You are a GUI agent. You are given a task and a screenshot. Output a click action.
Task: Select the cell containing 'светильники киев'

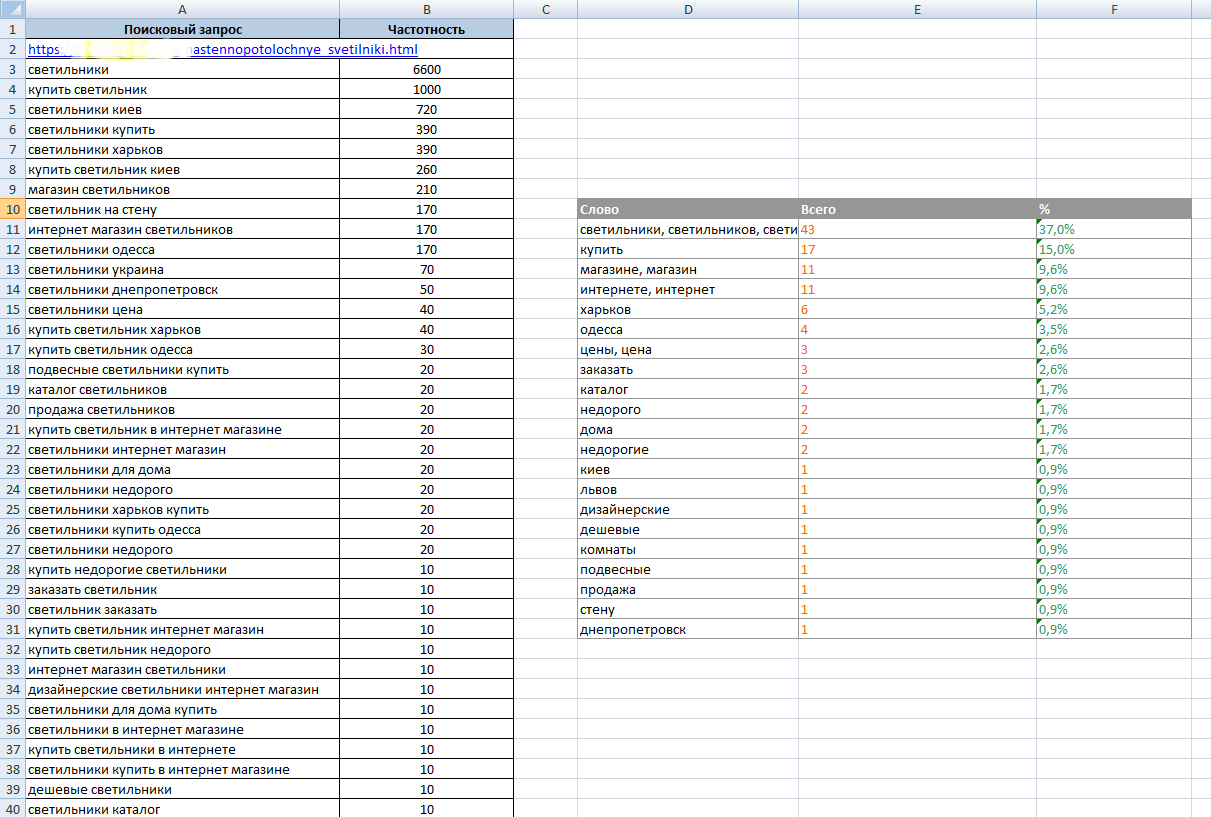[182, 110]
